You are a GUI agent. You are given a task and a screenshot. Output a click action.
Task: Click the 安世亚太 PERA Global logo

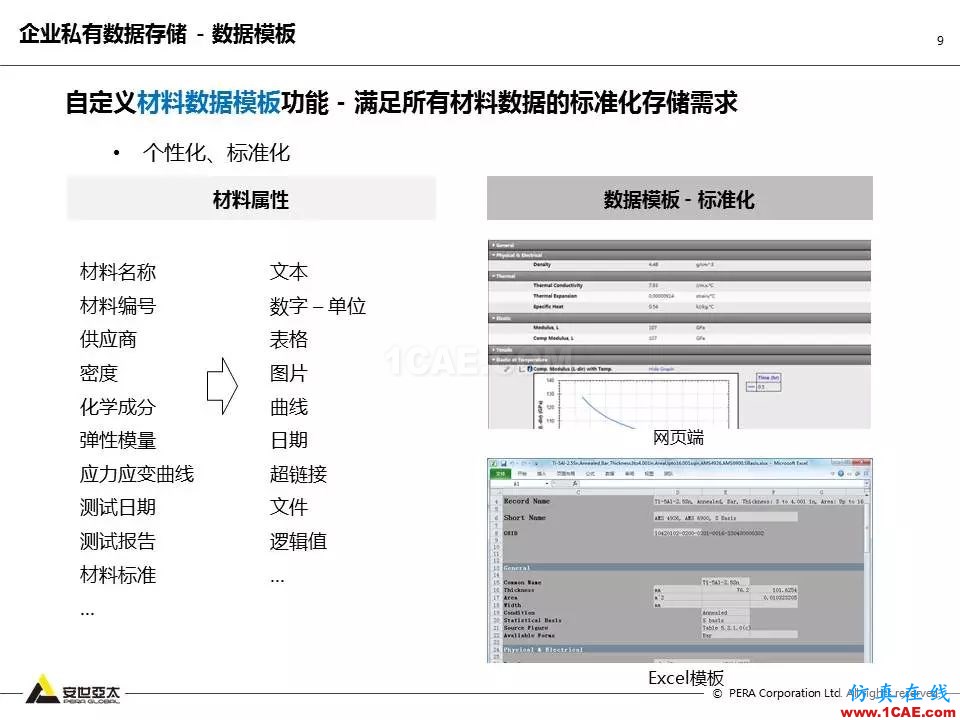tap(73, 691)
